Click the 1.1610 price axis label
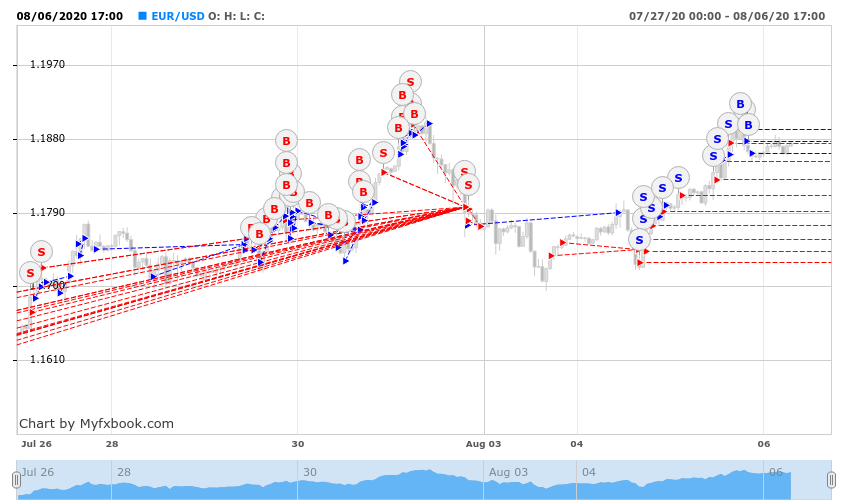Image resolution: width=850 pixels, height=500 pixels. pos(47,359)
